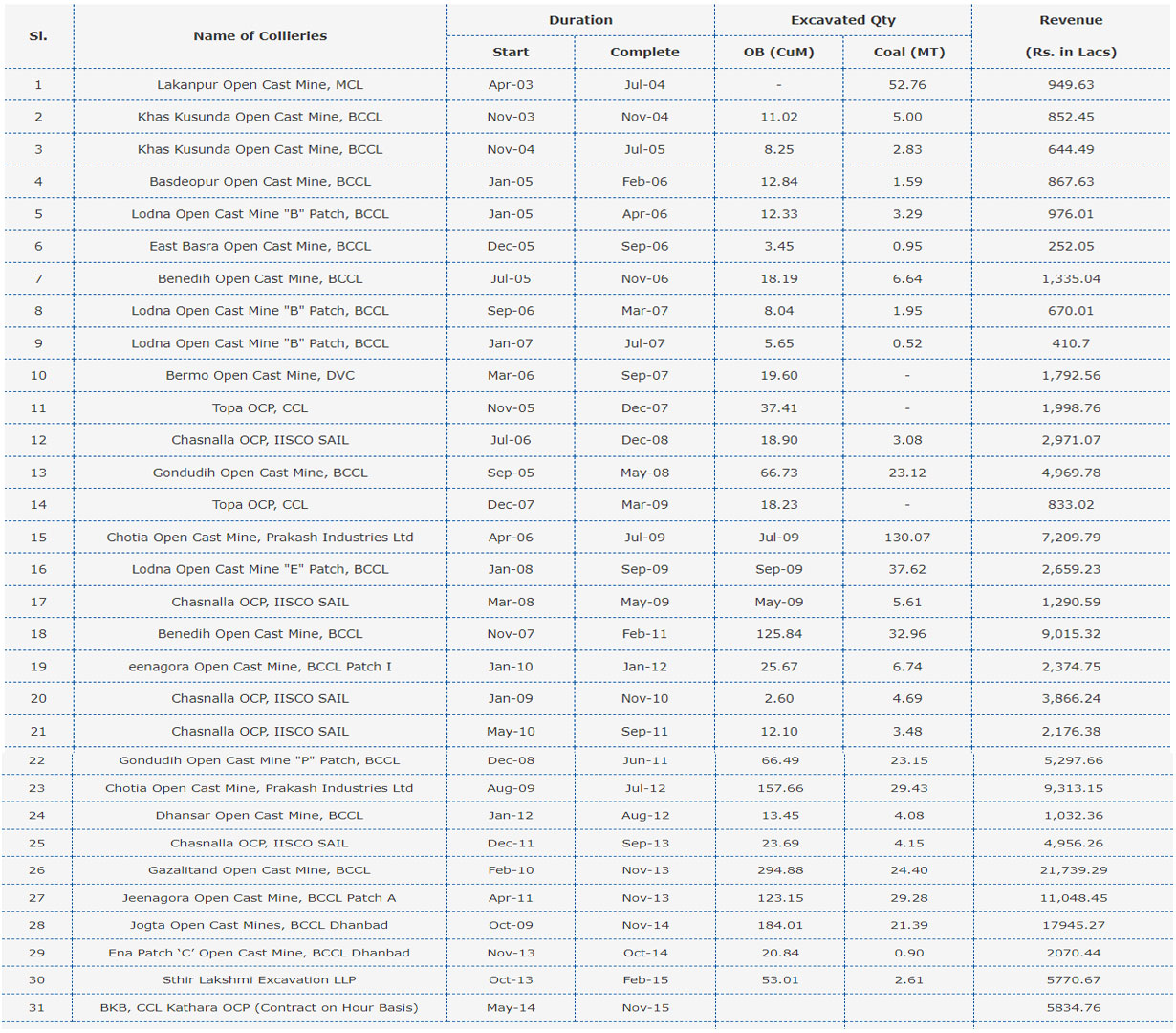Screen dimensions: 1176x1033
Task: Click the Sl. column header
Action: point(38,36)
